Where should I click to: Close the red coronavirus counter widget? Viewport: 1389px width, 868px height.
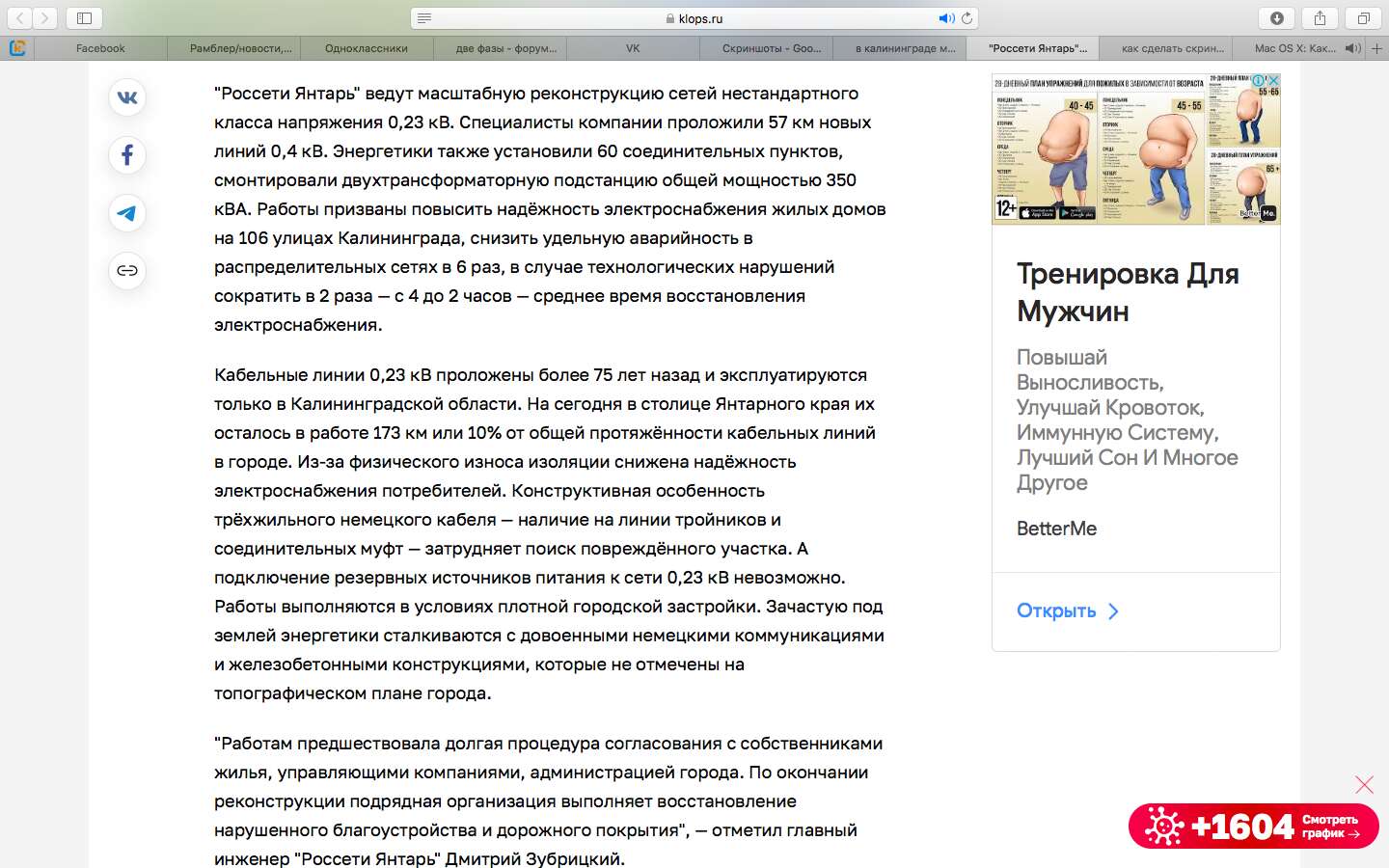pyautogui.click(x=1364, y=784)
